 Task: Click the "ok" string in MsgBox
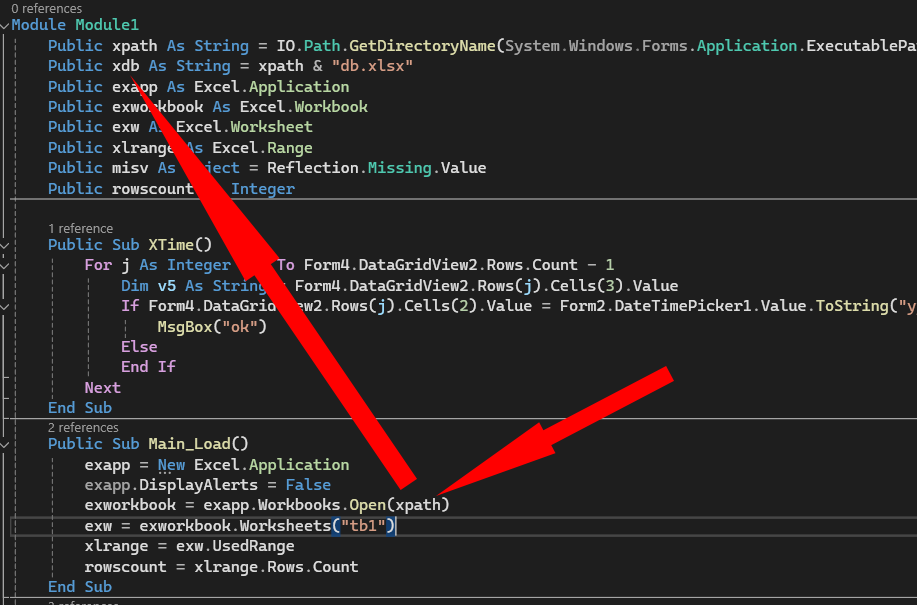click(x=240, y=327)
